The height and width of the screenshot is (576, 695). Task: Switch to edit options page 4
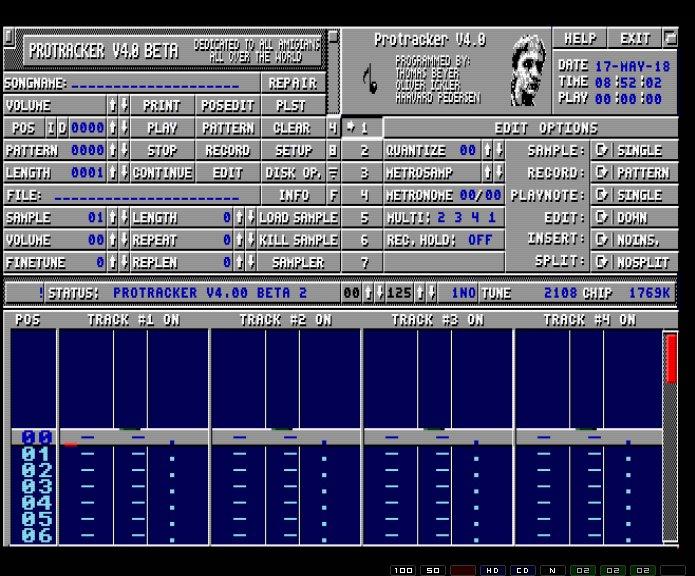point(362,195)
